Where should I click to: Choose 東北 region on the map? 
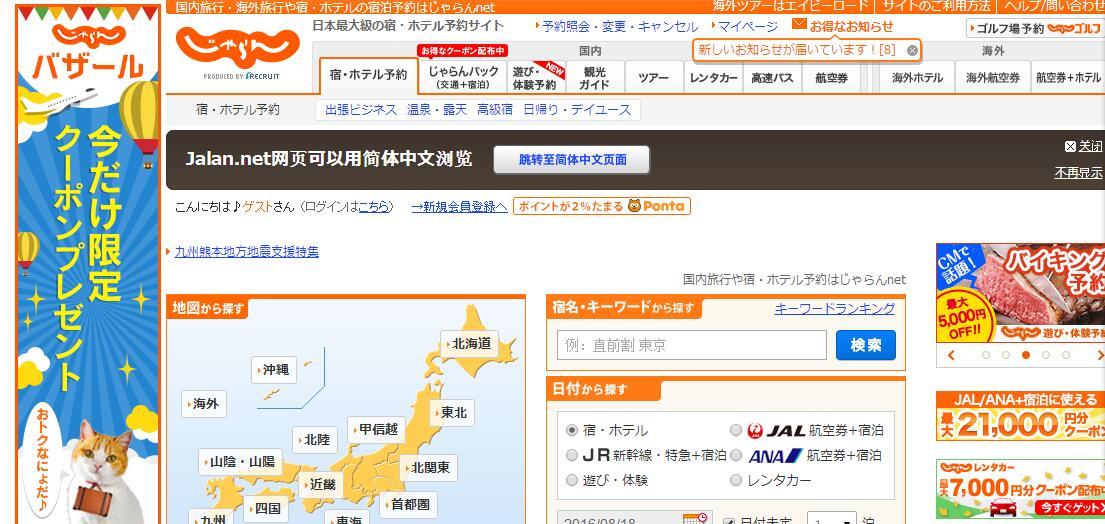tap(452, 413)
